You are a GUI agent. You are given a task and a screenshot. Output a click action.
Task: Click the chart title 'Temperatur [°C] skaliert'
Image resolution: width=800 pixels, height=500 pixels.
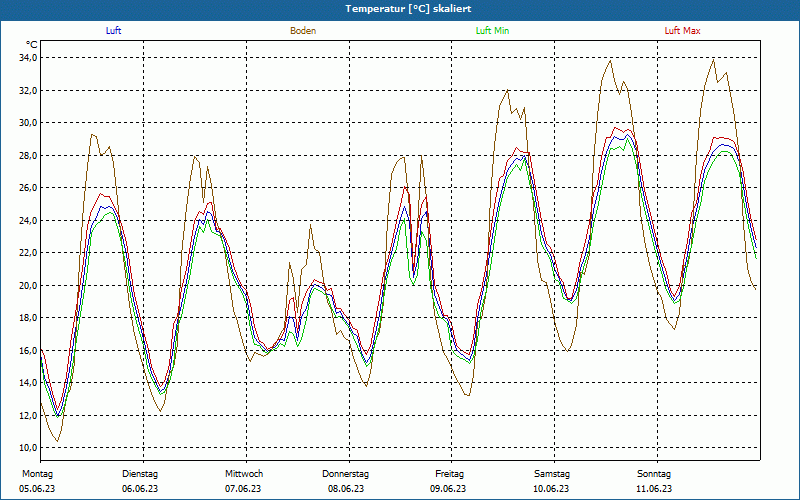pos(408,9)
